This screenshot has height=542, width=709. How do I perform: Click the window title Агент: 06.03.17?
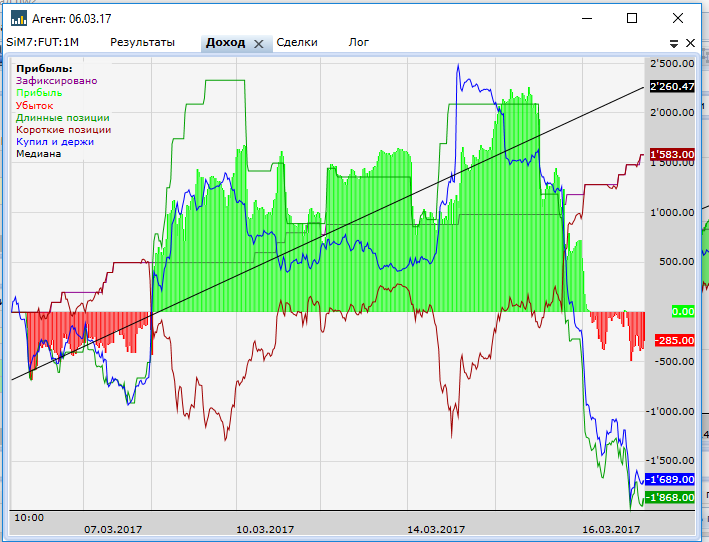pos(71,19)
